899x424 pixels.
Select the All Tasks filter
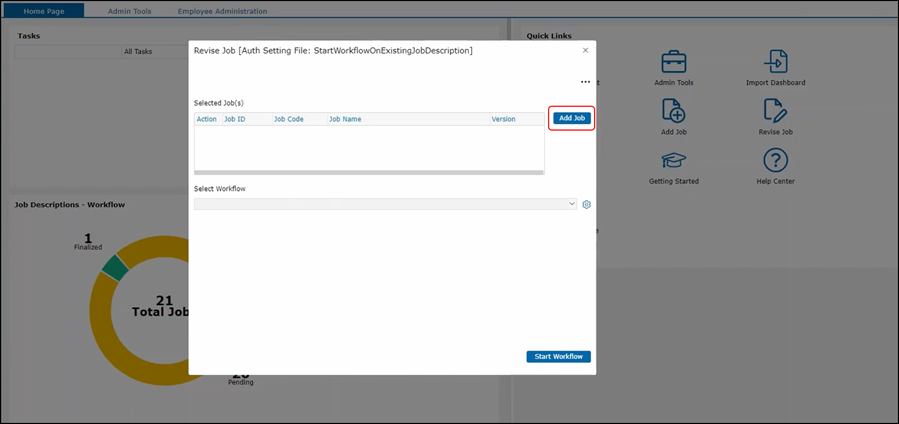(x=138, y=51)
